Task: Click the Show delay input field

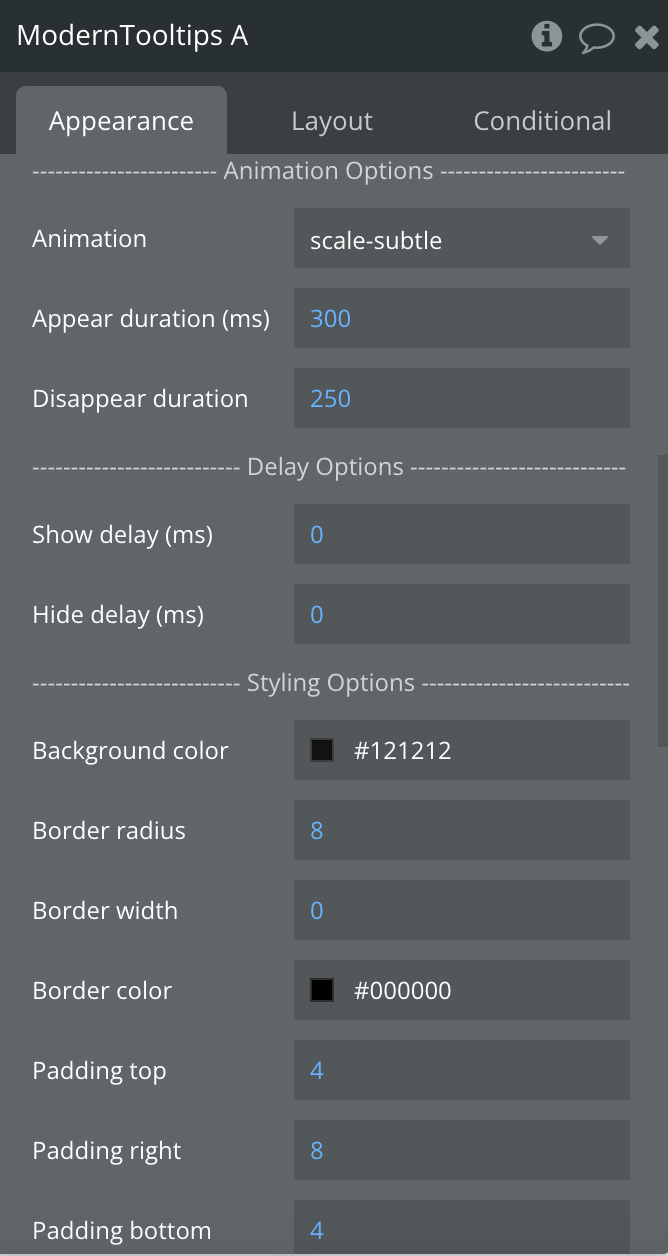Action: pyautogui.click(x=462, y=534)
